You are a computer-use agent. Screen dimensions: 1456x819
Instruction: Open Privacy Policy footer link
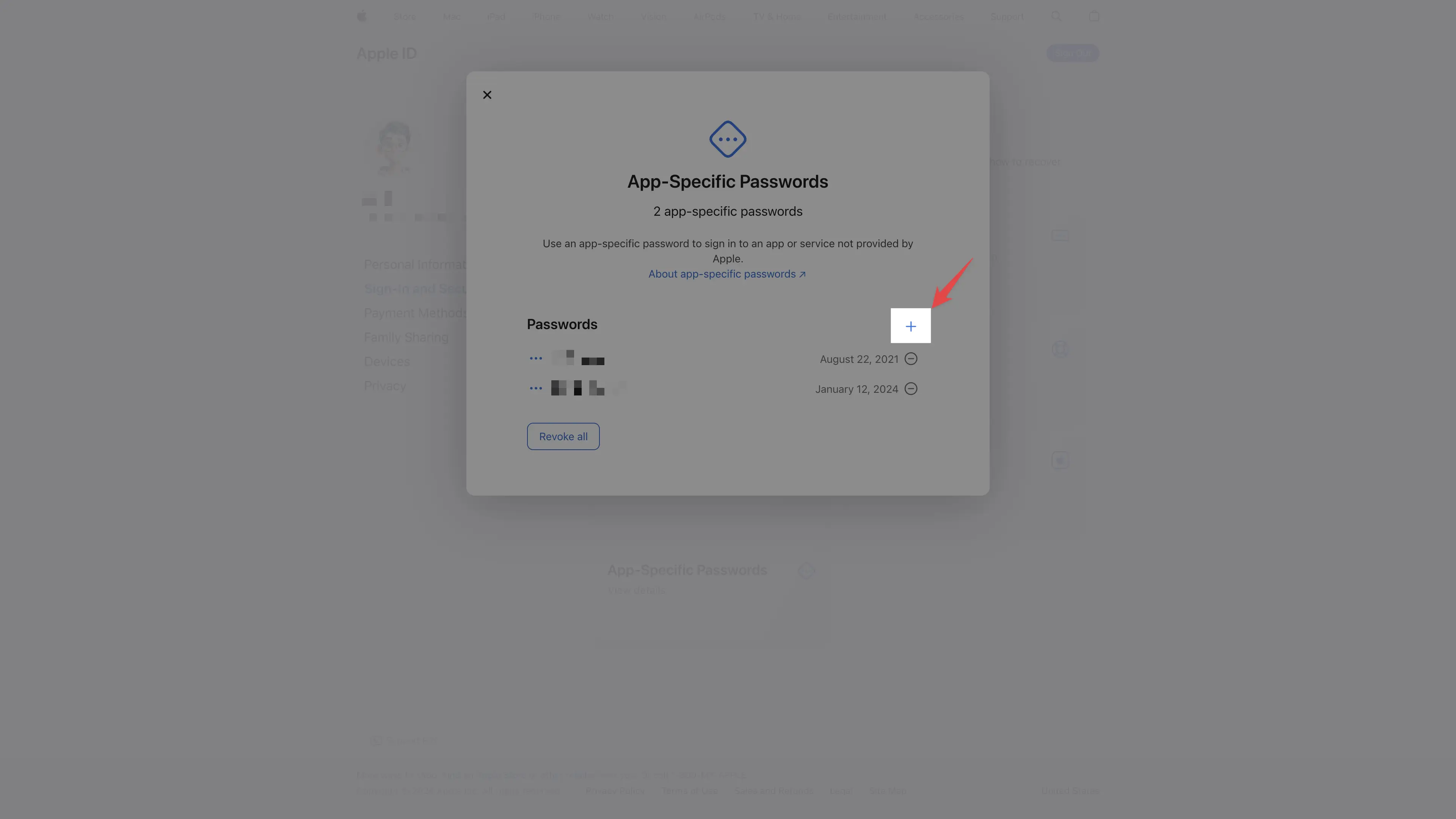coord(615,791)
